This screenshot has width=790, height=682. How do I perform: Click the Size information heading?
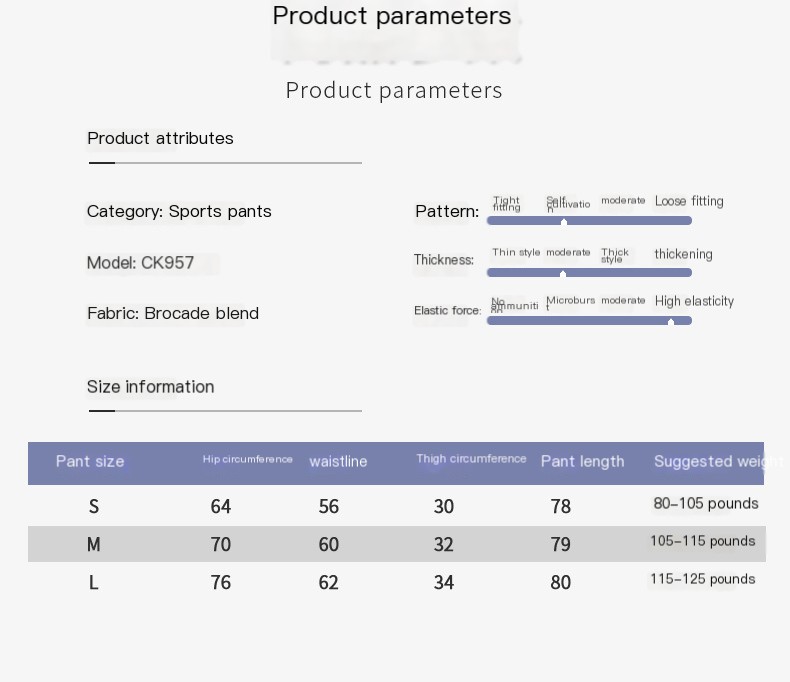point(151,387)
